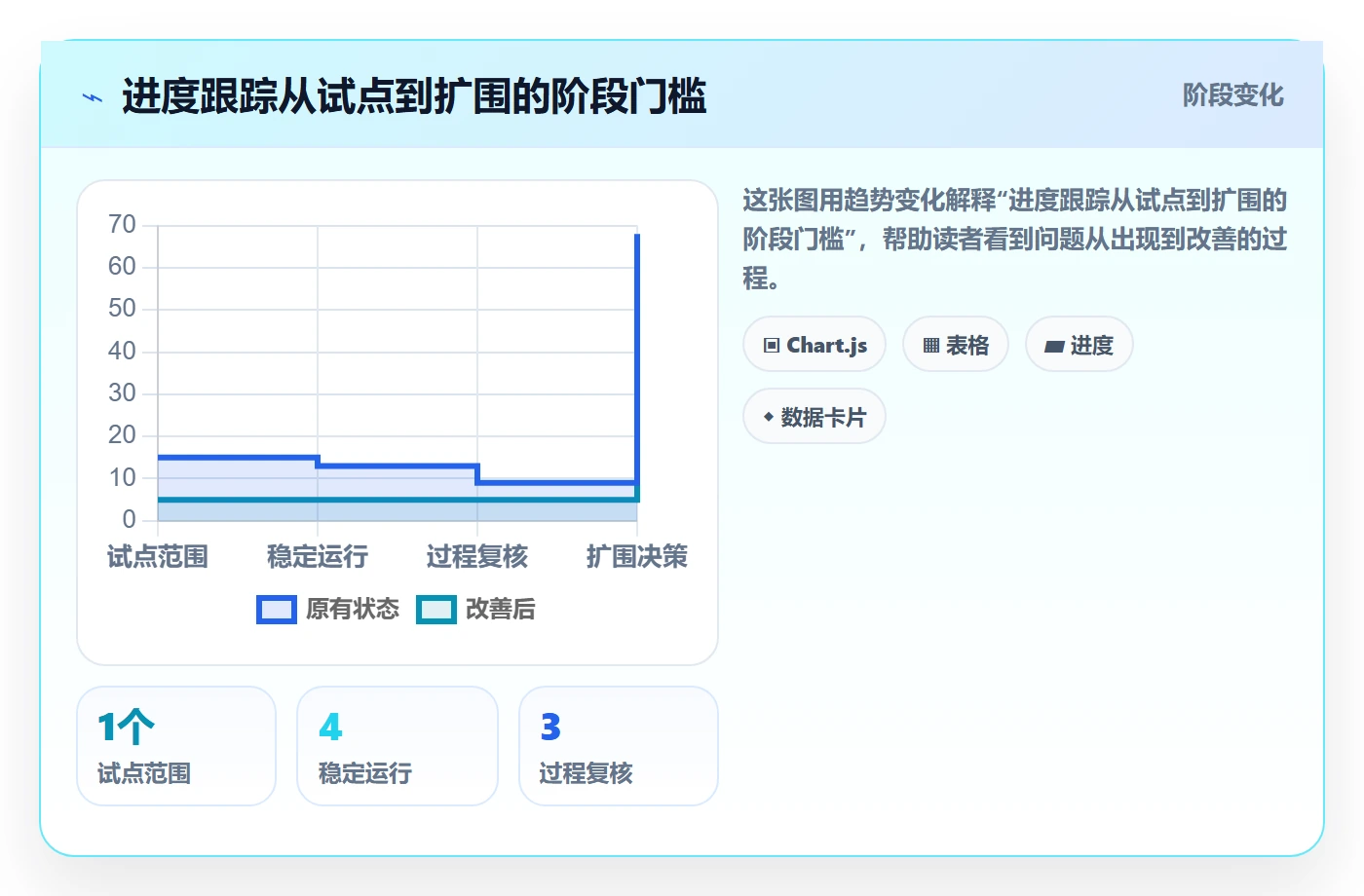The width and height of the screenshot is (1364, 896).
Task: Click the 过程复核 x-axis label
Action: [x=477, y=556]
